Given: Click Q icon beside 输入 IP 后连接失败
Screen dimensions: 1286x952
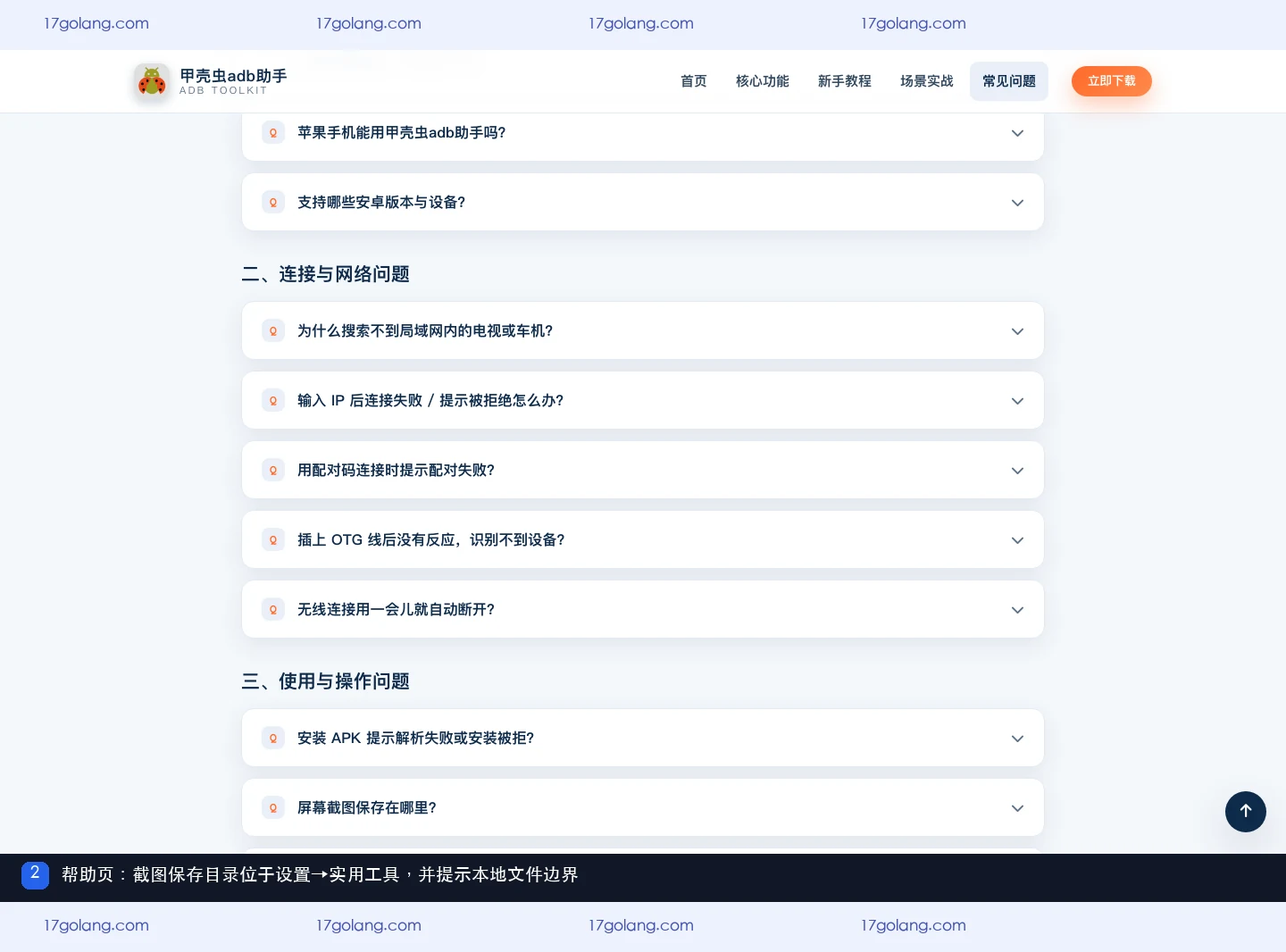Looking at the screenshot, I should [273, 400].
